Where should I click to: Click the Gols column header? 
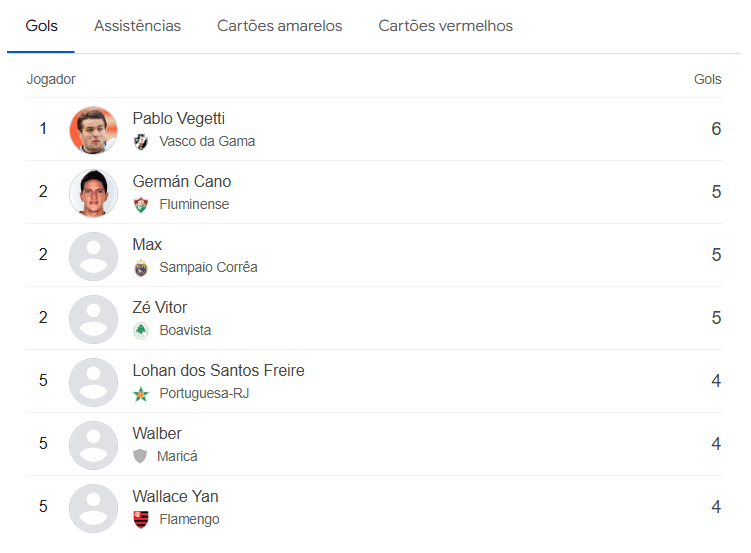(707, 79)
